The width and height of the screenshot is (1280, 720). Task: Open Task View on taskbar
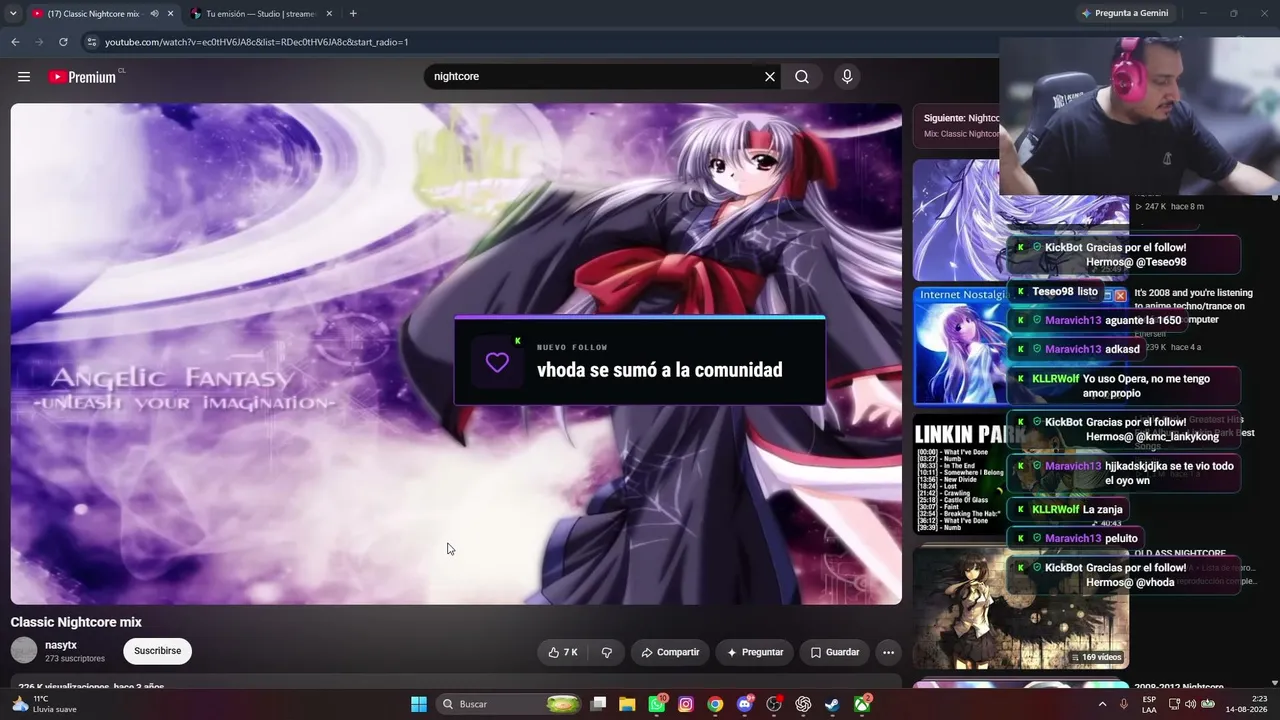[x=598, y=704]
